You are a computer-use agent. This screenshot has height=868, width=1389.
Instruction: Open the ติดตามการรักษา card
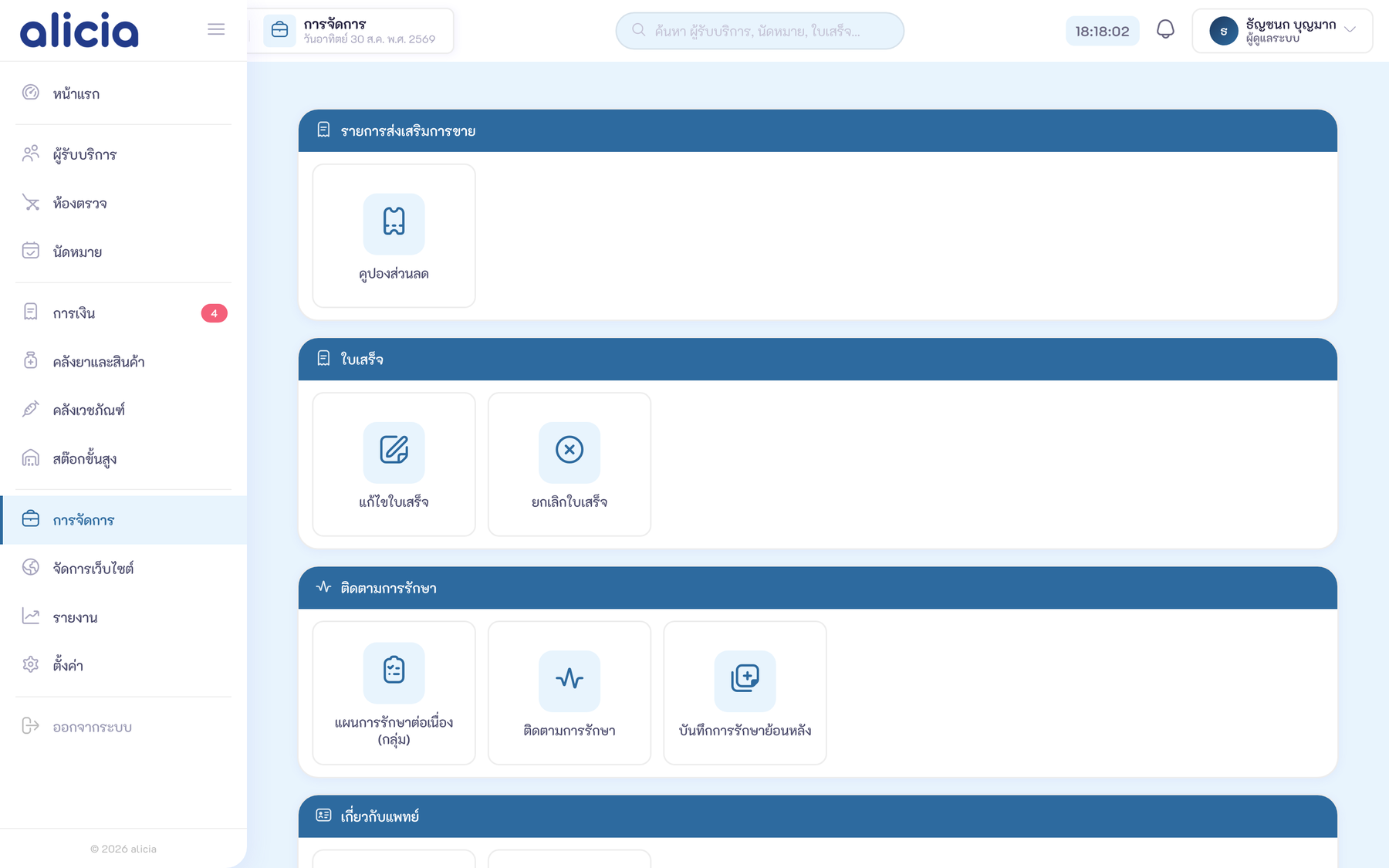point(569,693)
